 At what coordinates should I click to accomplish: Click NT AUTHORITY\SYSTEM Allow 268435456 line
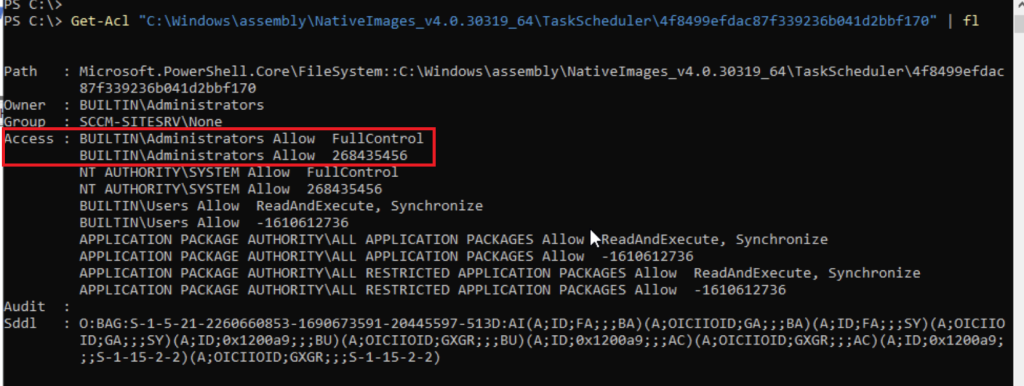pyautogui.click(x=231, y=189)
